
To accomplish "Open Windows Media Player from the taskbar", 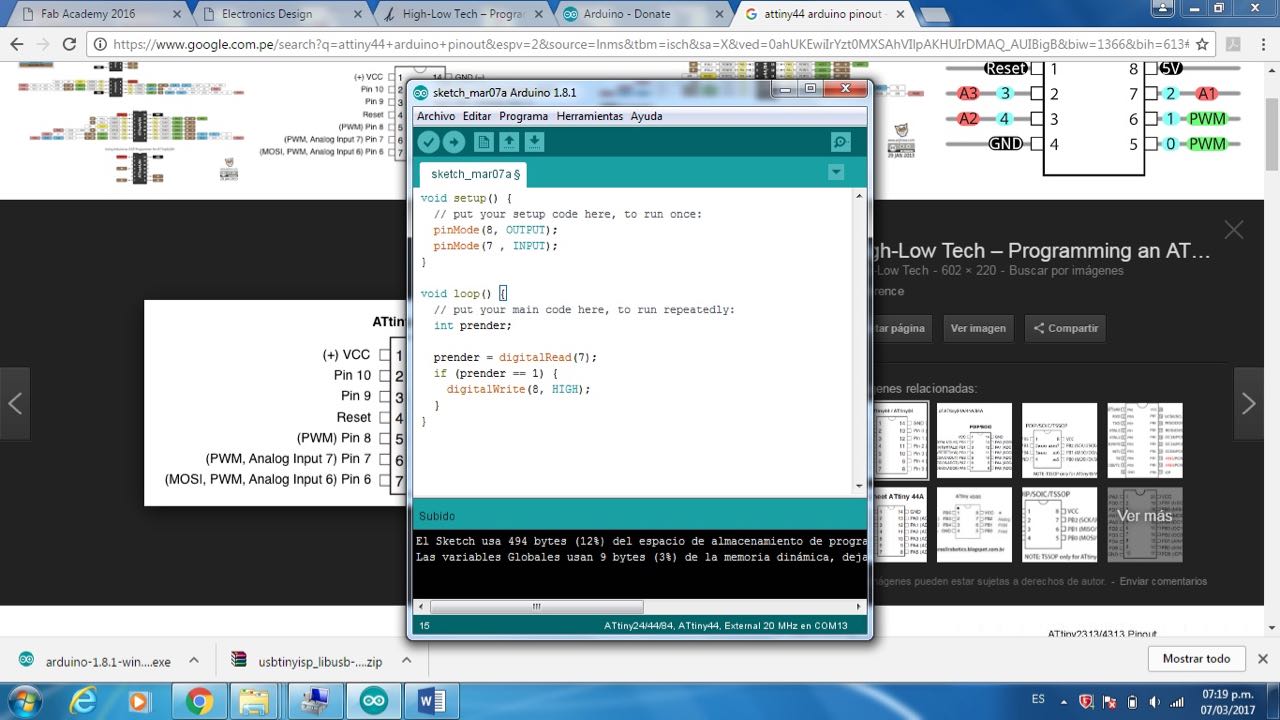I will click(140, 701).
